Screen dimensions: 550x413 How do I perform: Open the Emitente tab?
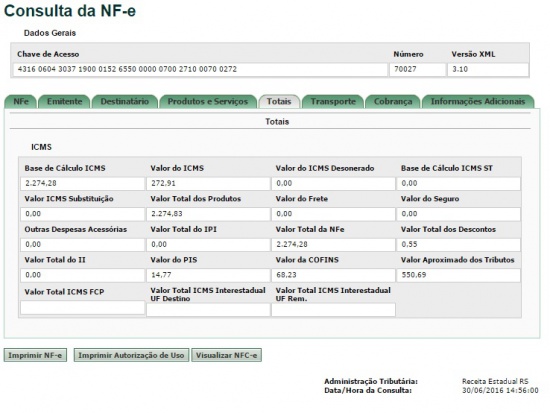coord(64,101)
